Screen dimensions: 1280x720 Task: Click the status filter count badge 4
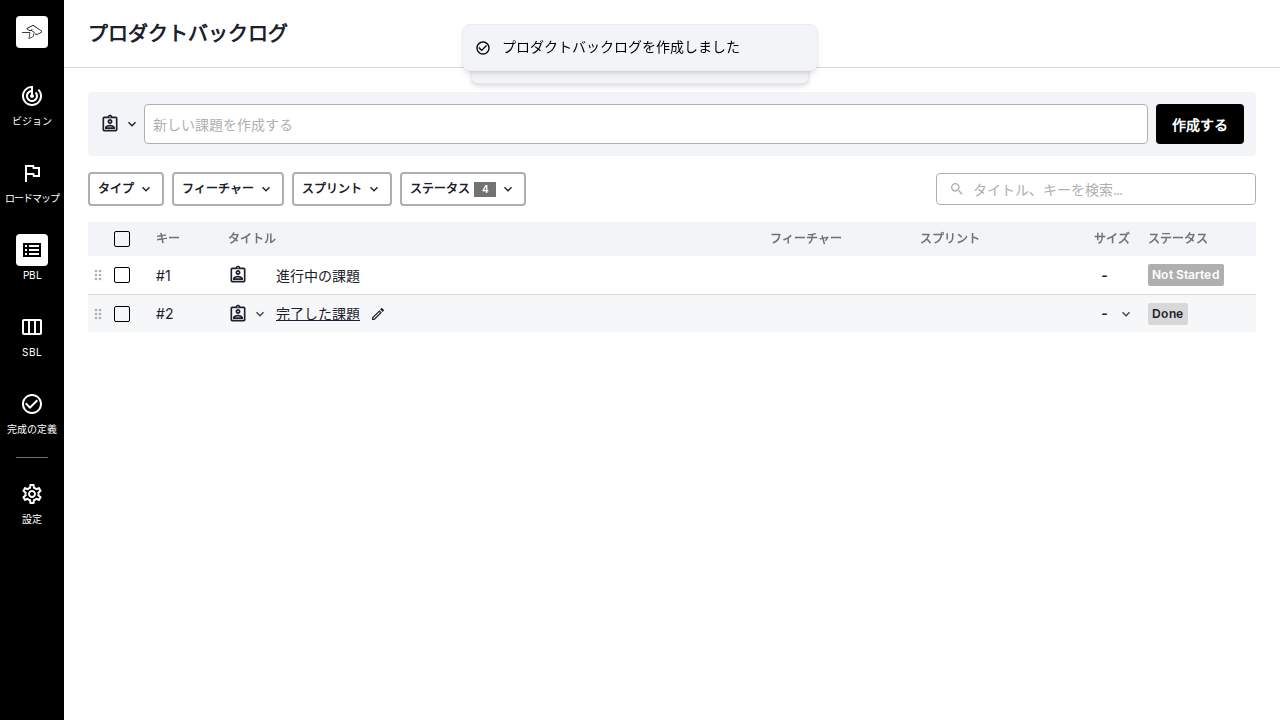coord(485,189)
